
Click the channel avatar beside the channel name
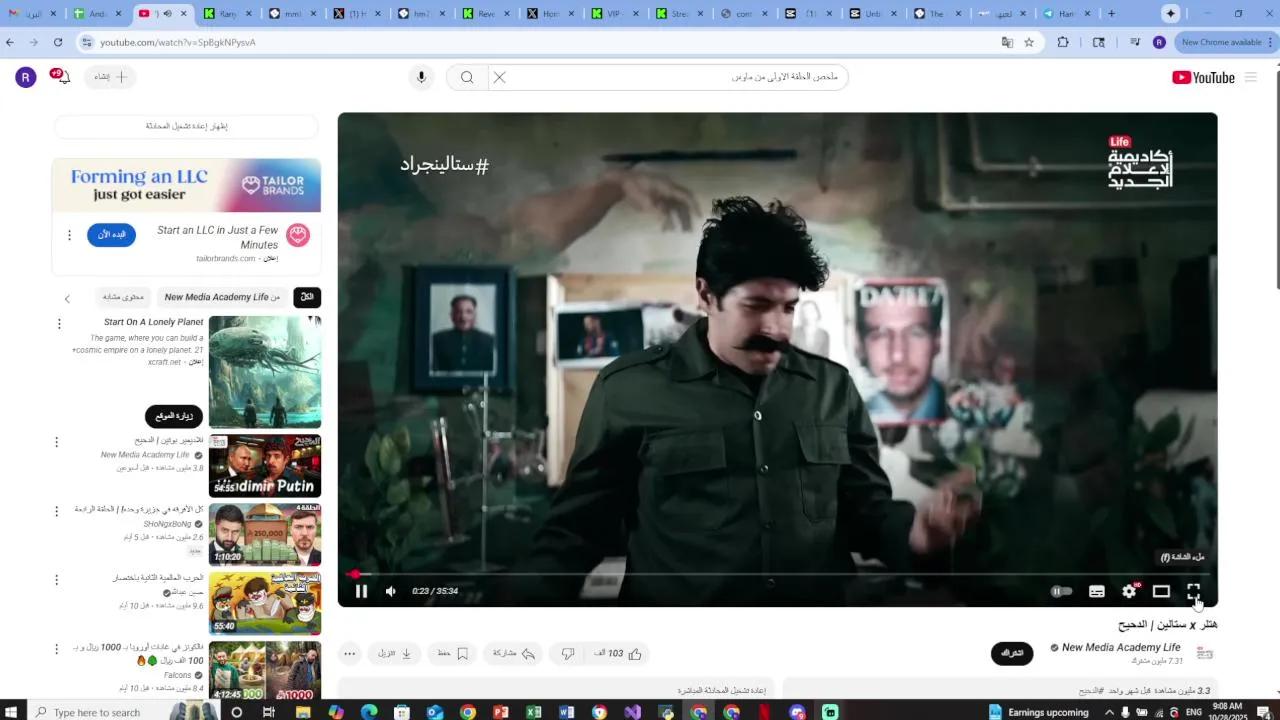point(1204,653)
